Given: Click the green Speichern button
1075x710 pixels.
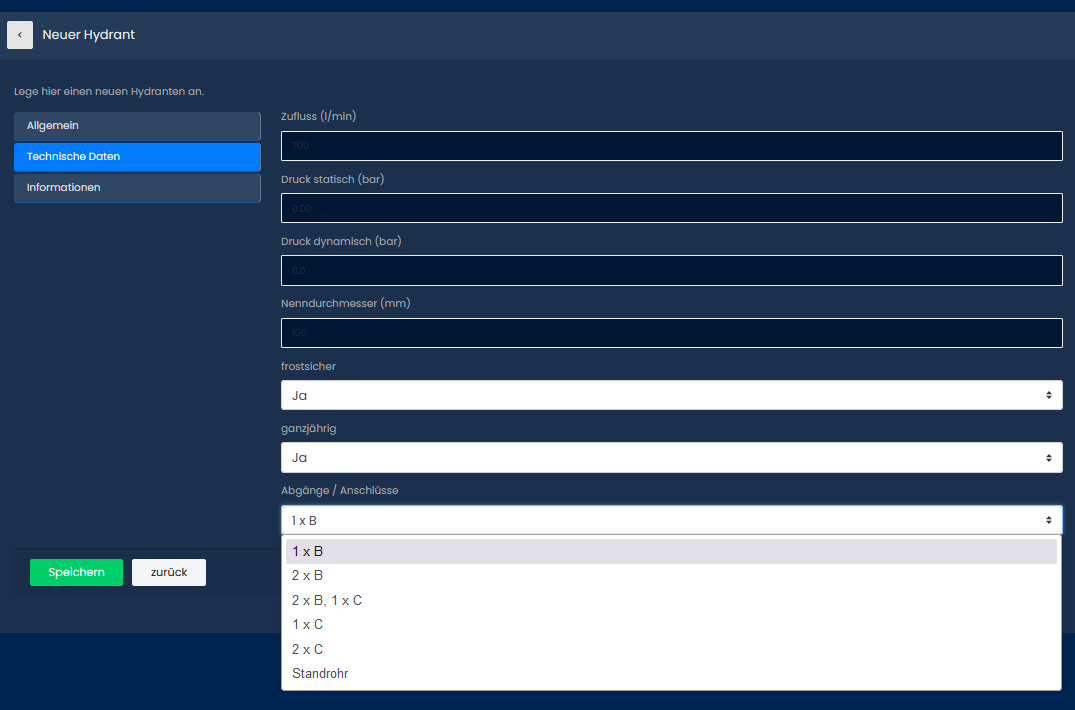Looking at the screenshot, I should pyautogui.click(x=77, y=572).
